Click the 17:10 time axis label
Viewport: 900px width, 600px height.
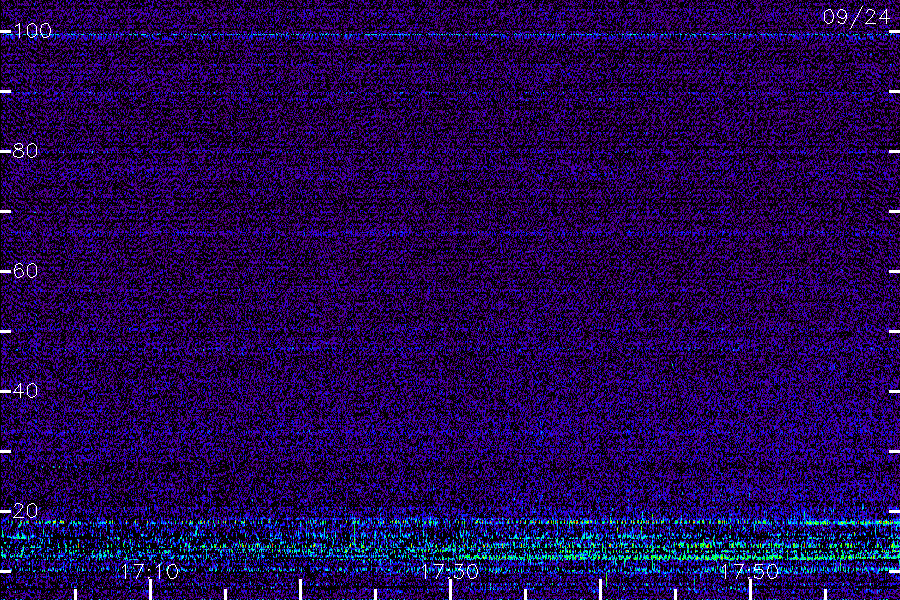point(150,571)
